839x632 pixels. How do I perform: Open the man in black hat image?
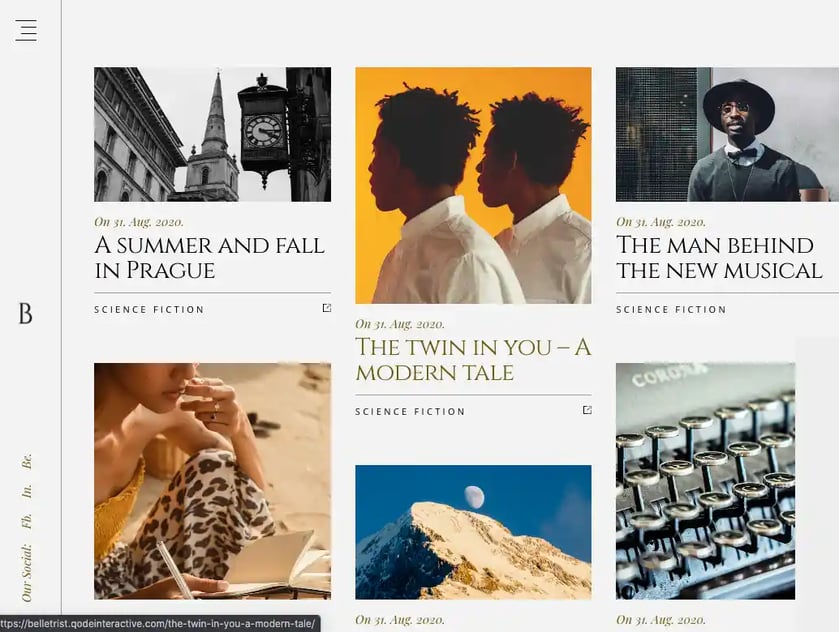pos(727,134)
